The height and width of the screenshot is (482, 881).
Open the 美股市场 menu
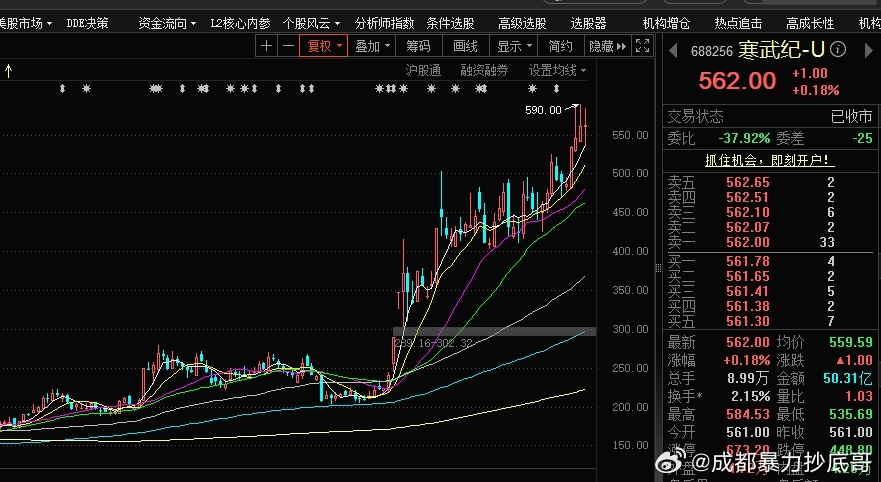pyautogui.click(x=25, y=23)
